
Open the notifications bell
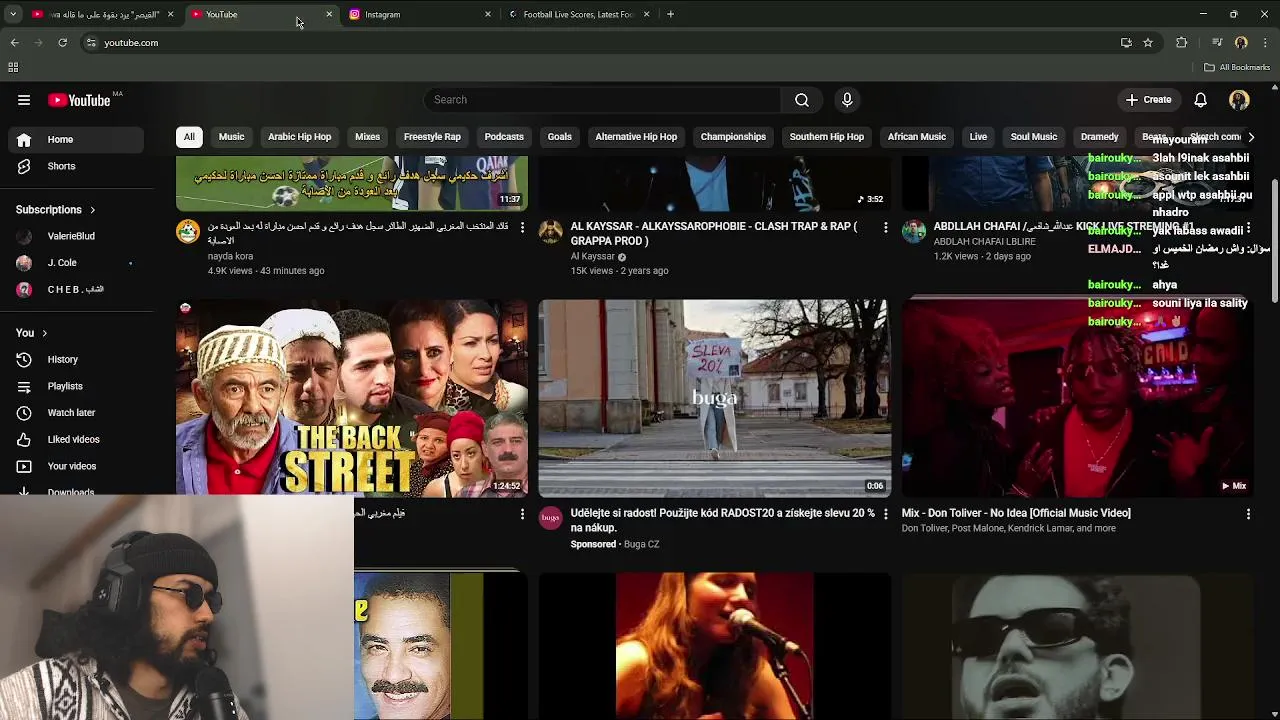click(1200, 100)
